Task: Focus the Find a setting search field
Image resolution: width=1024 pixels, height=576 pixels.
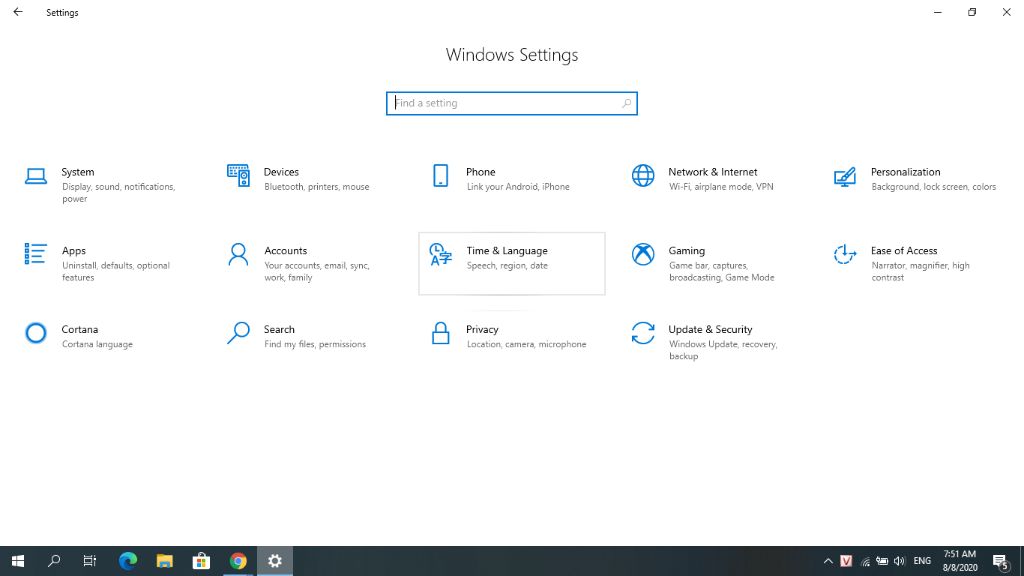Action: click(512, 103)
